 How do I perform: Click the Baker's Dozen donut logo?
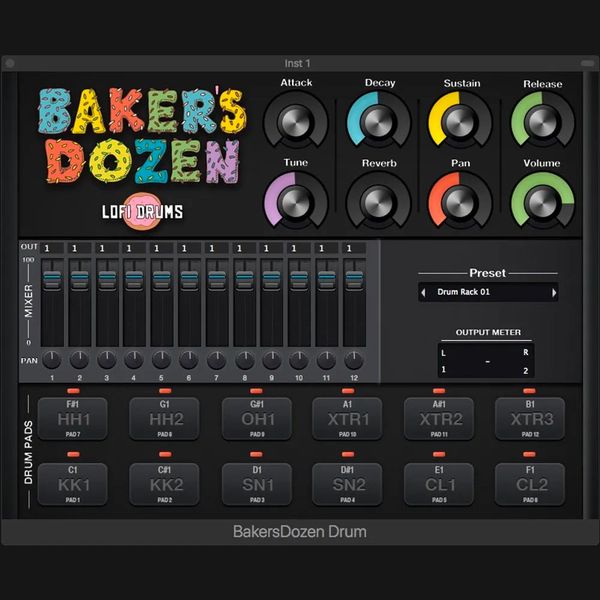pyautogui.click(x=142, y=136)
